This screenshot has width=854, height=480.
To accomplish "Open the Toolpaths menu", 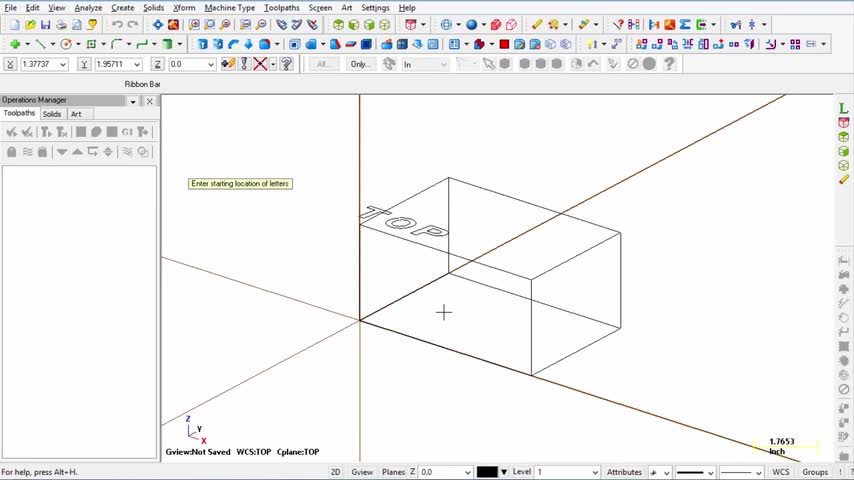I will pyautogui.click(x=282, y=8).
